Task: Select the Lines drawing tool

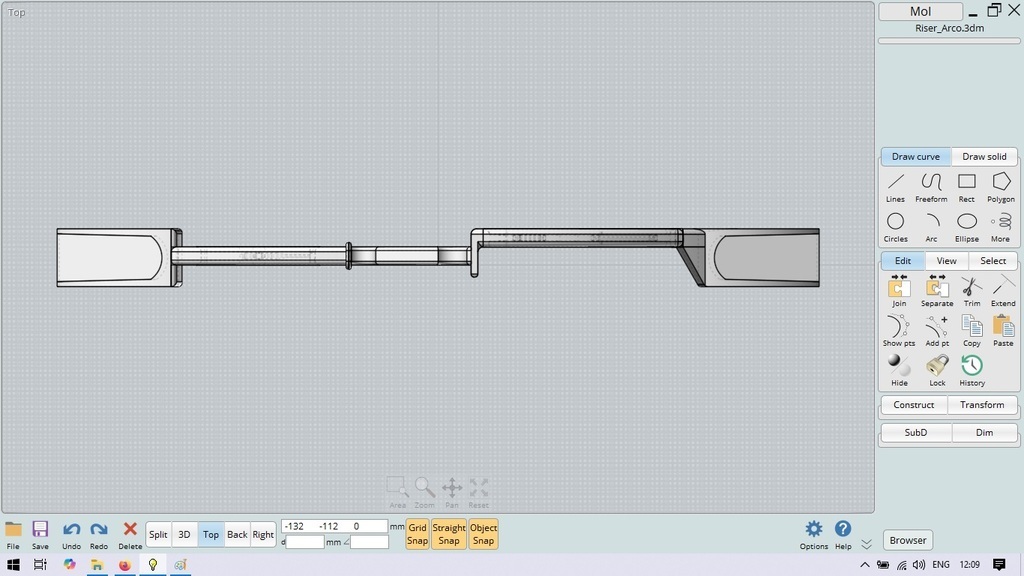Action: coord(895,187)
